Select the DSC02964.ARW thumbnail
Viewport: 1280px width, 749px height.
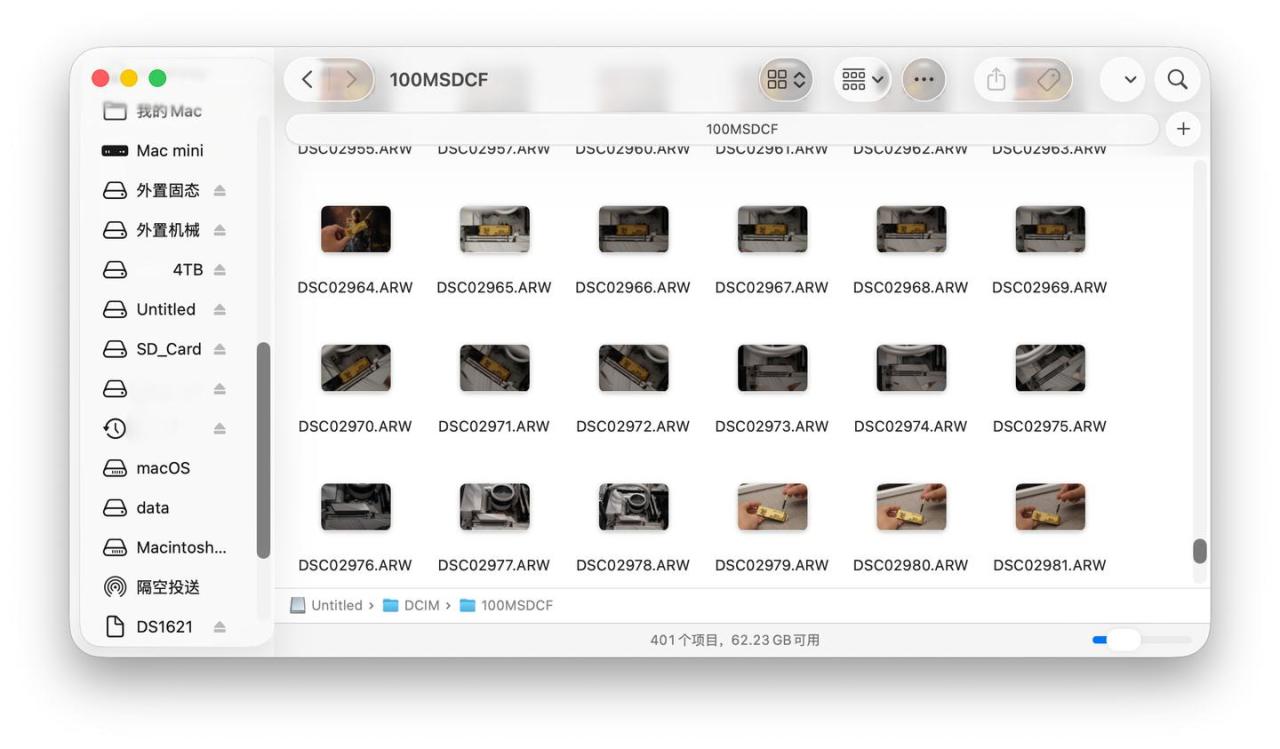[355, 229]
